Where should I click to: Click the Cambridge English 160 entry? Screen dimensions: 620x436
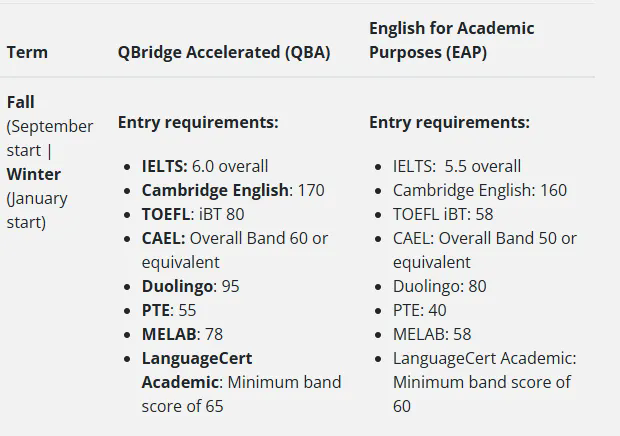tap(479, 190)
